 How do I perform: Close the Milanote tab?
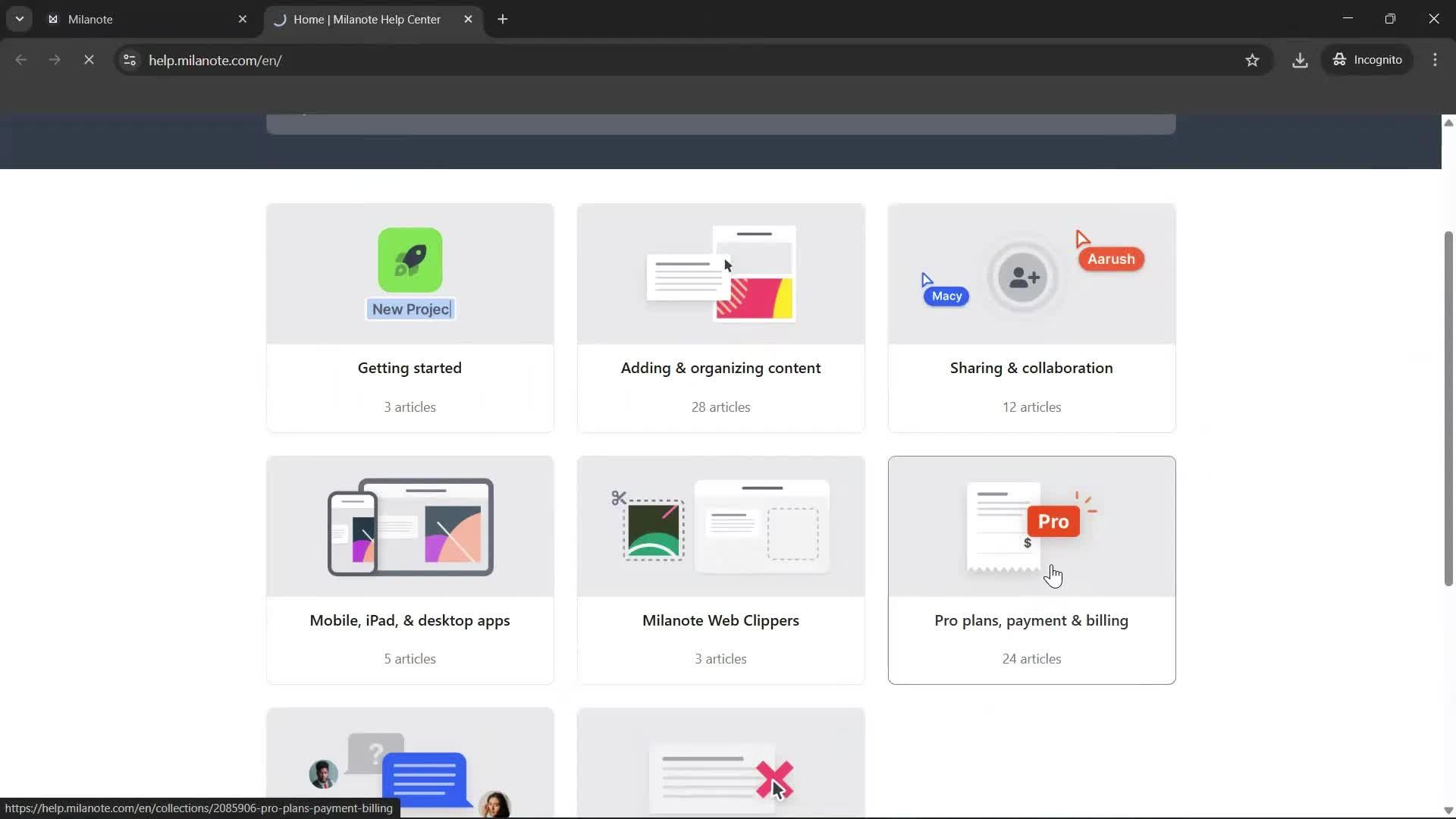pyautogui.click(x=243, y=19)
